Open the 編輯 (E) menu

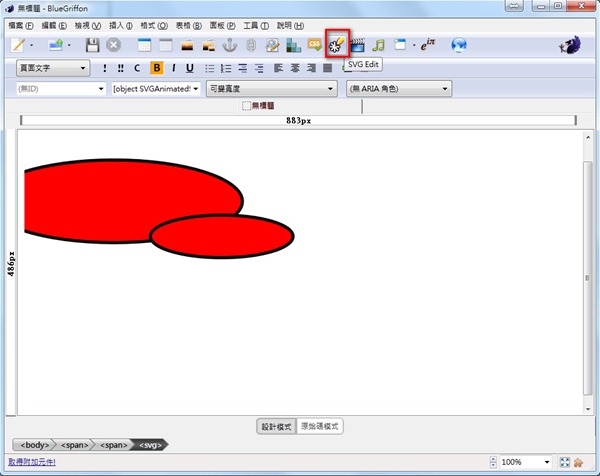click(x=54, y=26)
